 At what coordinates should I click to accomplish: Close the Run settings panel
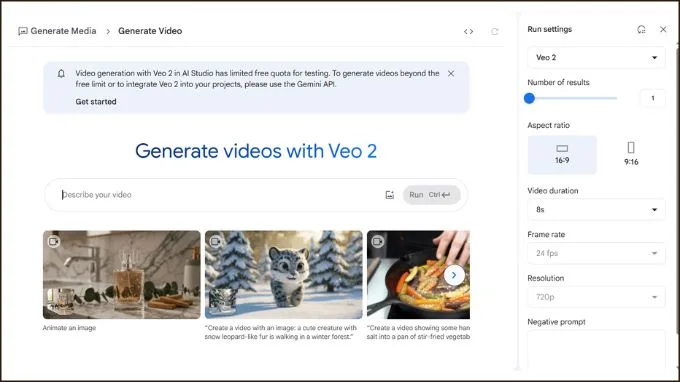663,29
